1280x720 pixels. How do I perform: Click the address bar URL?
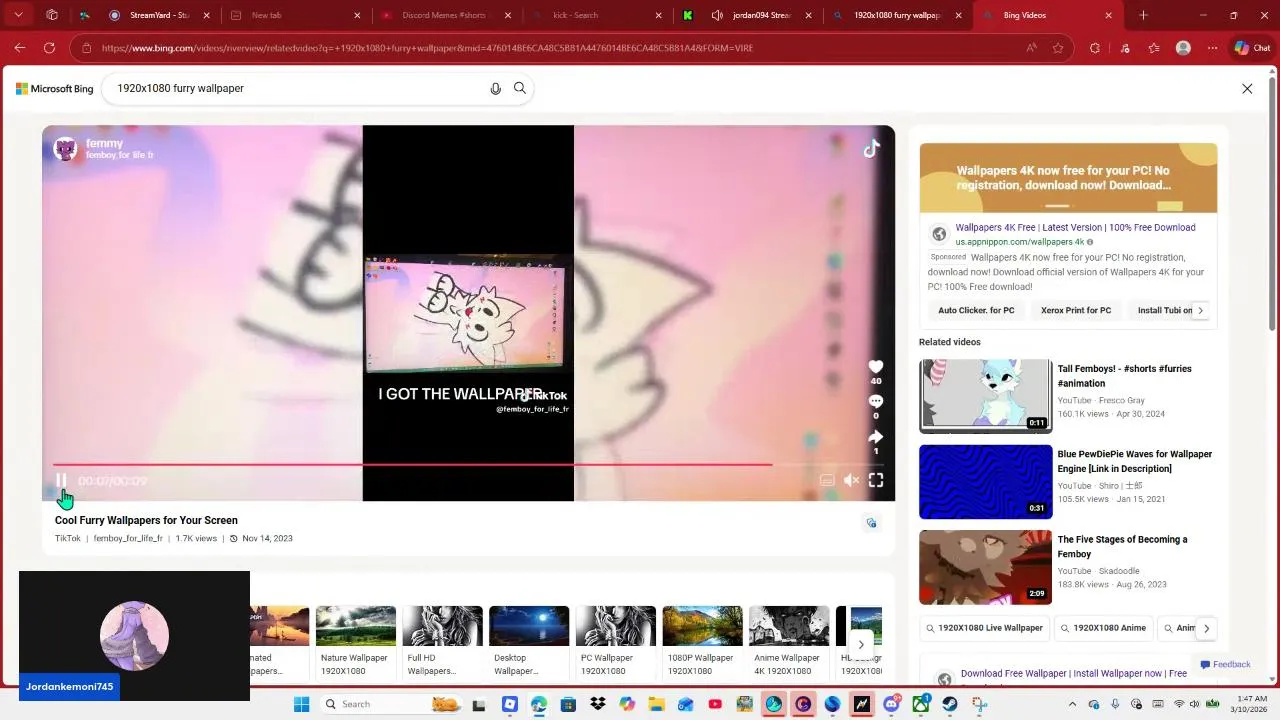tap(427, 48)
